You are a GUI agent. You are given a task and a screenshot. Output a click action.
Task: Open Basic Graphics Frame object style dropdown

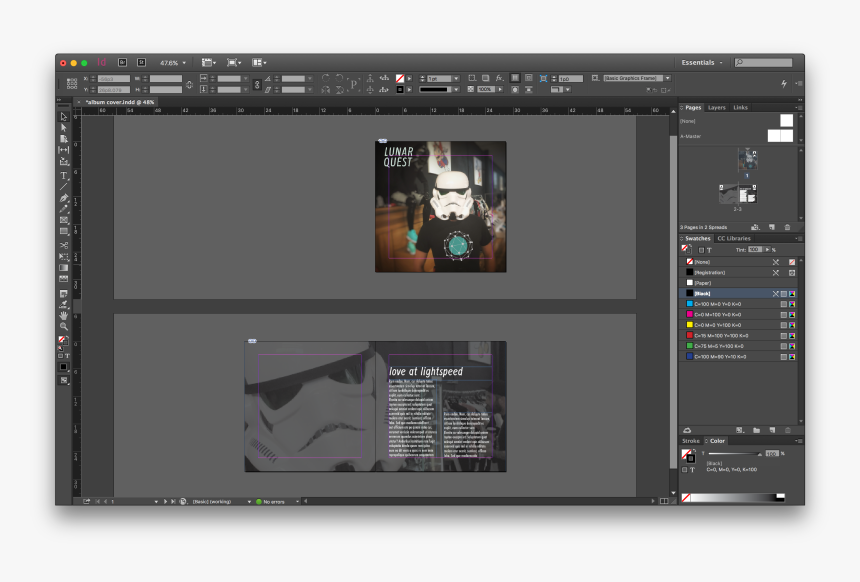coord(667,78)
